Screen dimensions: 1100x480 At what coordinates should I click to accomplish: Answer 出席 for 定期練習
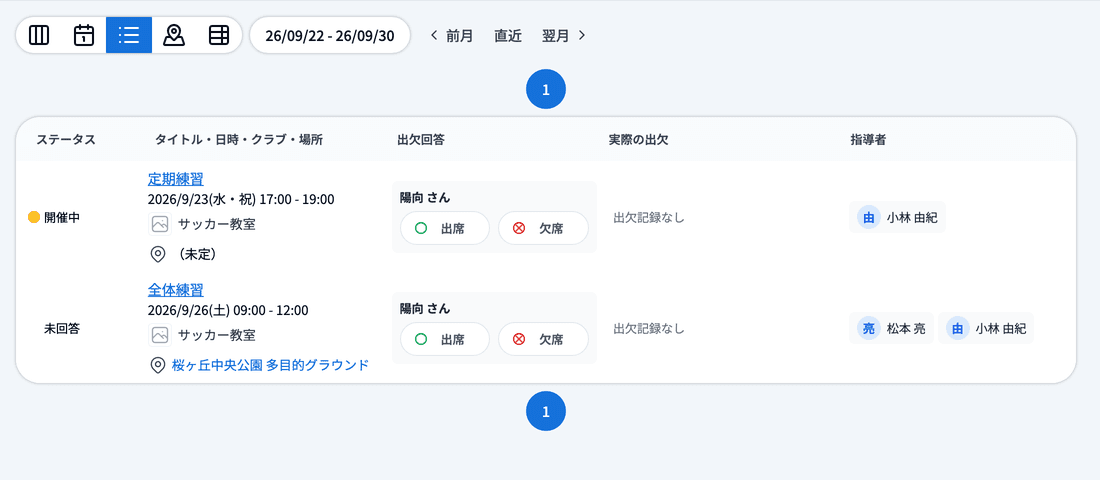(445, 228)
